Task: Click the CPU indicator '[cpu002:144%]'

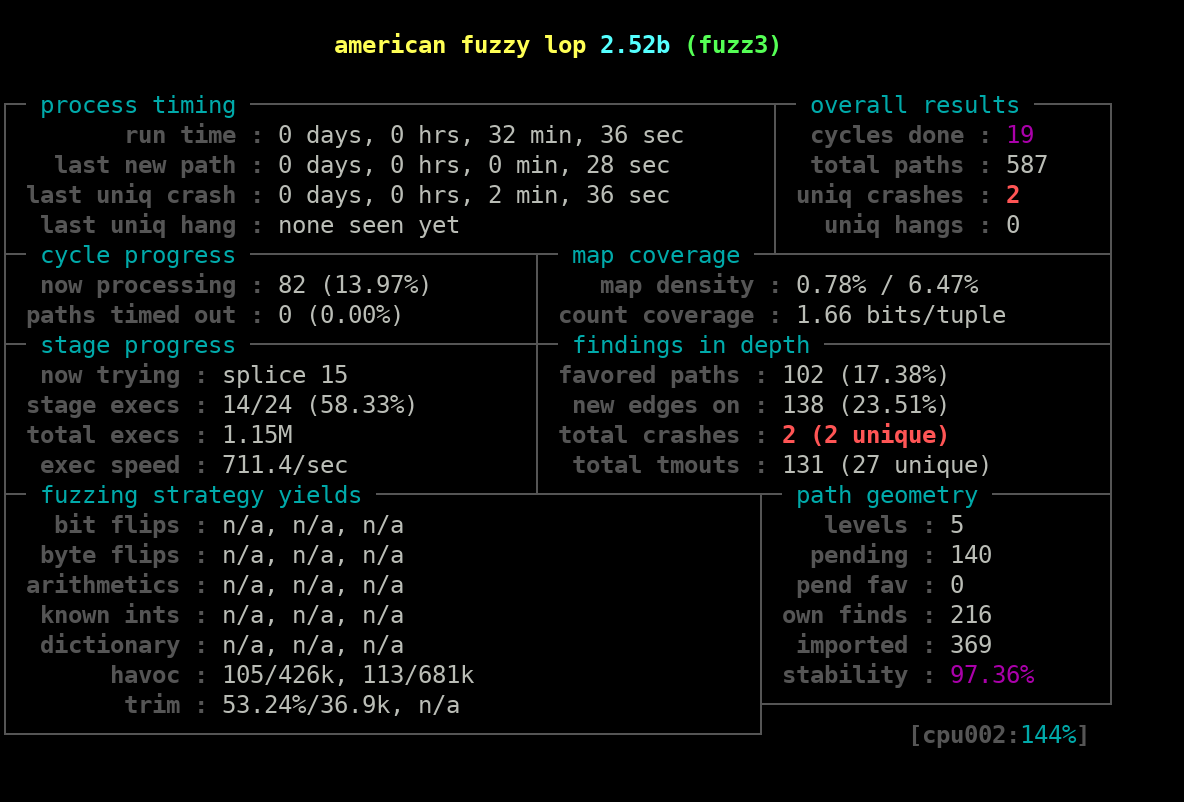Action: (998, 735)
